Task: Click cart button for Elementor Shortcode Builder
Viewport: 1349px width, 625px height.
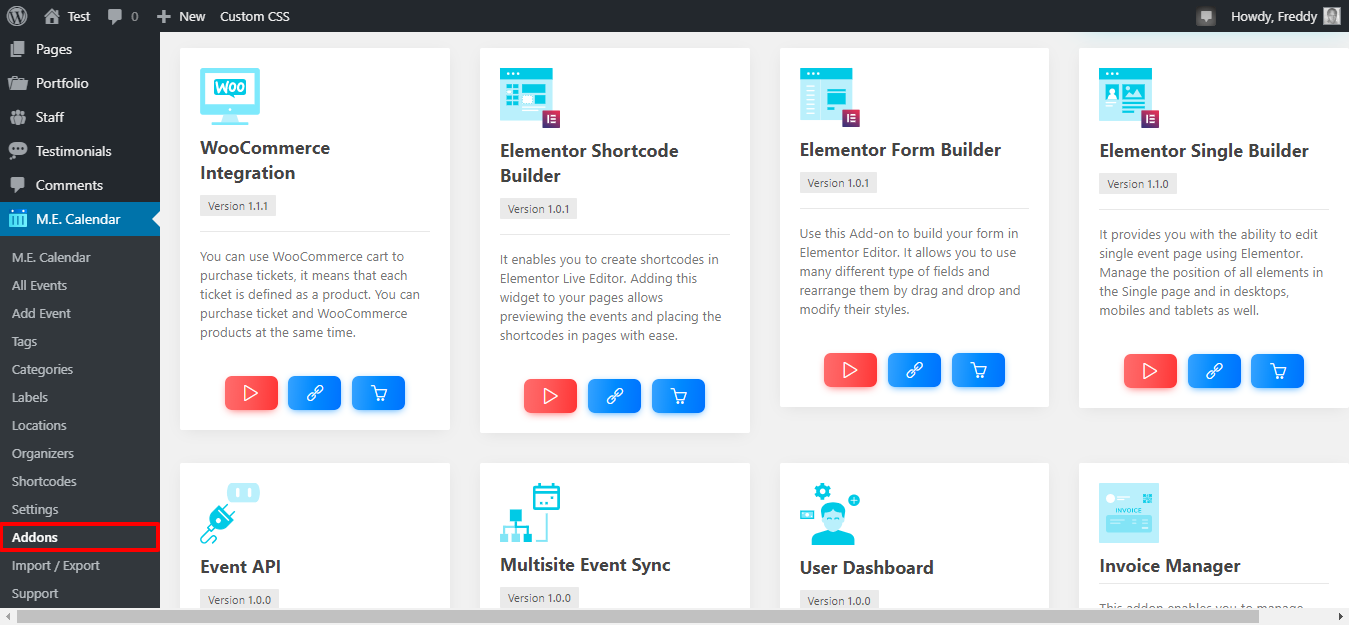Action: (678, 396)
